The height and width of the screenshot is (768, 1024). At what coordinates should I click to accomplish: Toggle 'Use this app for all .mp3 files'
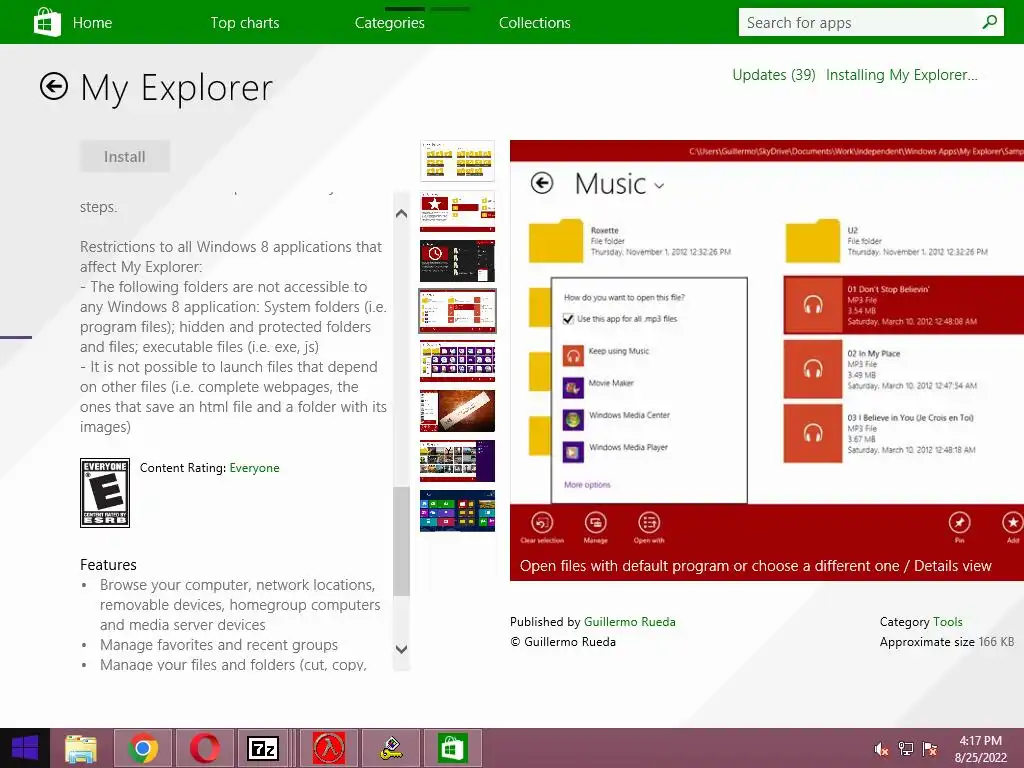click(568, 319)
